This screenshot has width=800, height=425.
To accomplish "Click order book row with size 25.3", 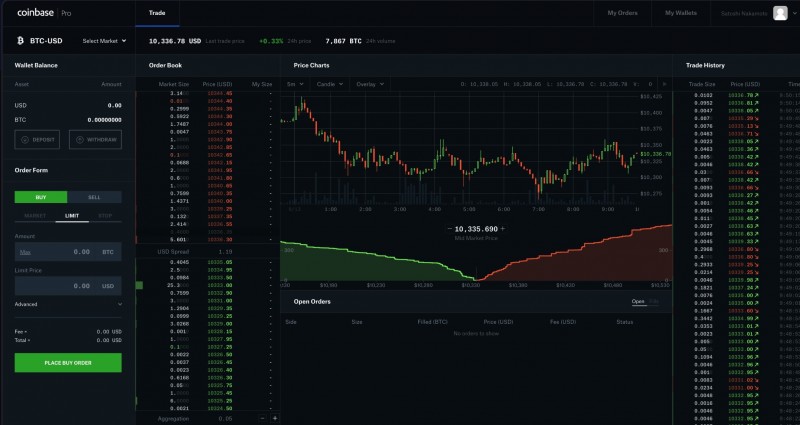I will coord(208,285).
